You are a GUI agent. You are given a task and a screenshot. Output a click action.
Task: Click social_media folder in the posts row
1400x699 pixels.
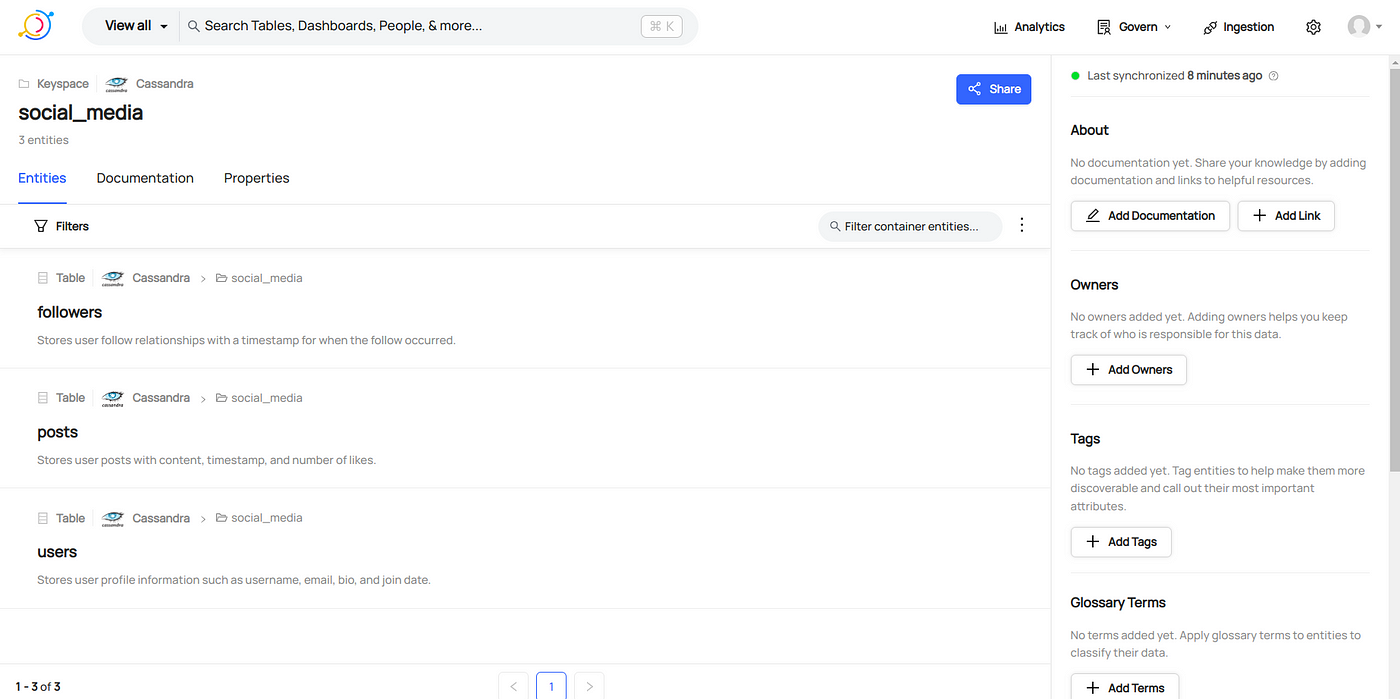(x=259, y=398)
